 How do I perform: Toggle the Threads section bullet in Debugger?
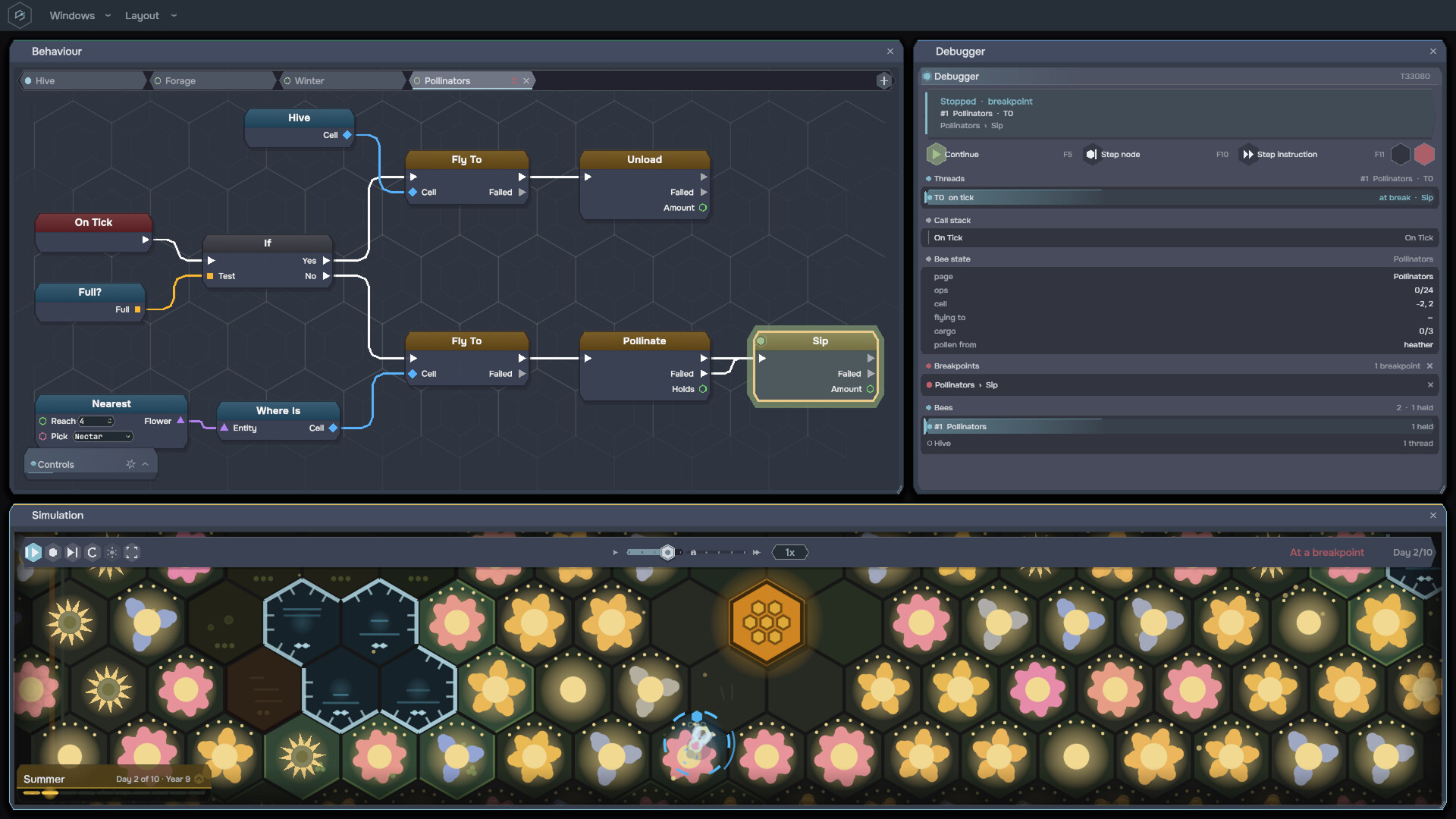tap(928, 179)
